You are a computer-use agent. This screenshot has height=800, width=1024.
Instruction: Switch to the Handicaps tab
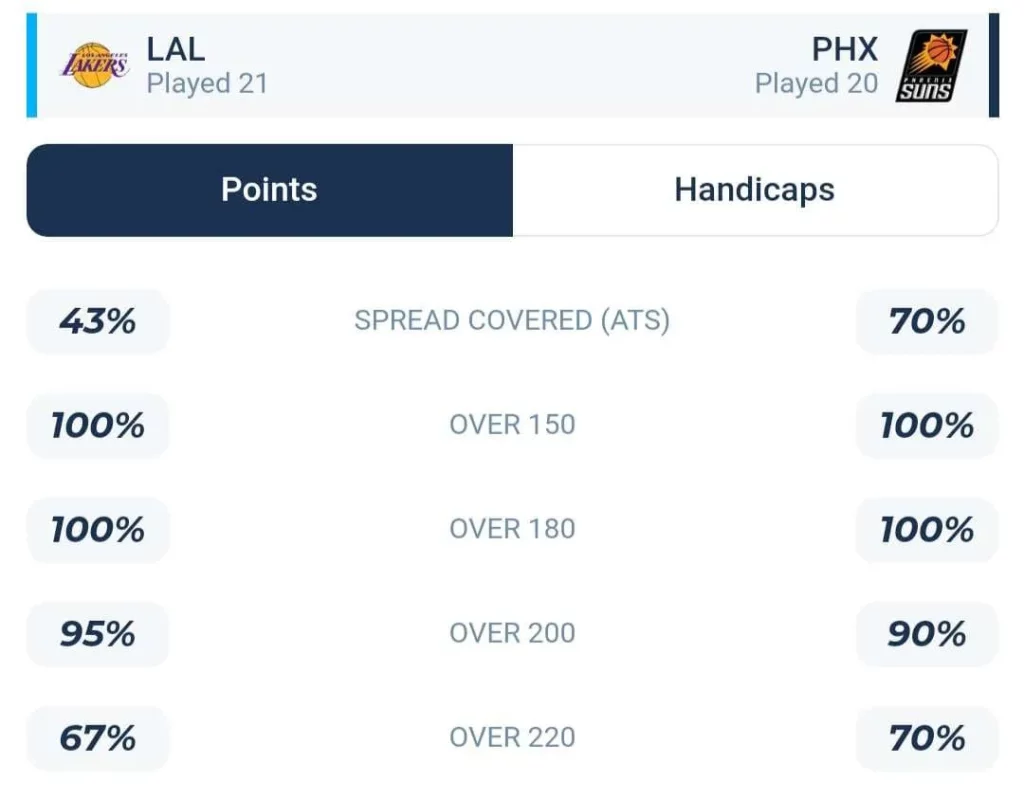coord(755,190)
